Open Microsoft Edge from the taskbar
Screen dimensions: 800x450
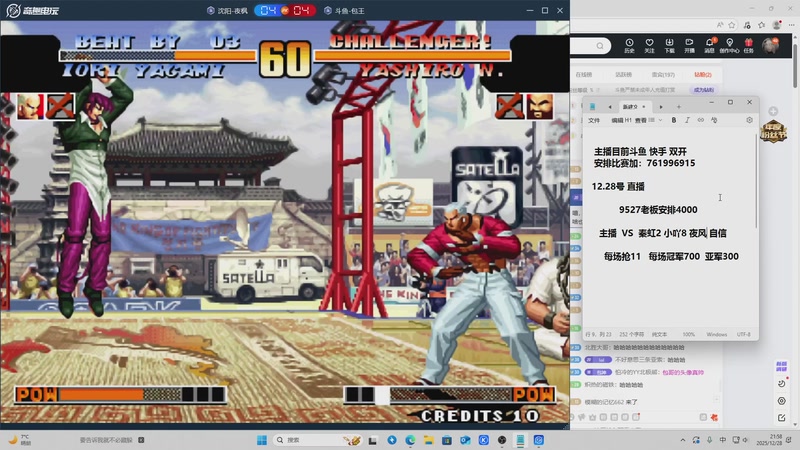coord(410,440)
